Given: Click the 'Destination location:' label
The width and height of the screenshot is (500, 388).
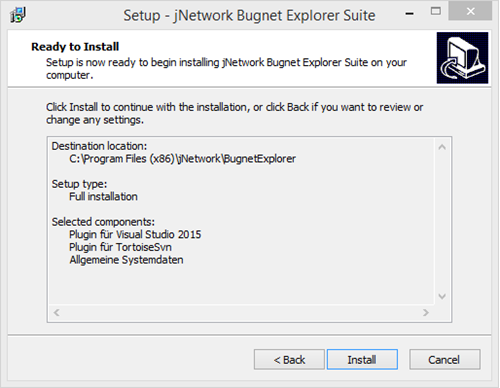Looking at the screenshot, I should (x=99, y=146).
